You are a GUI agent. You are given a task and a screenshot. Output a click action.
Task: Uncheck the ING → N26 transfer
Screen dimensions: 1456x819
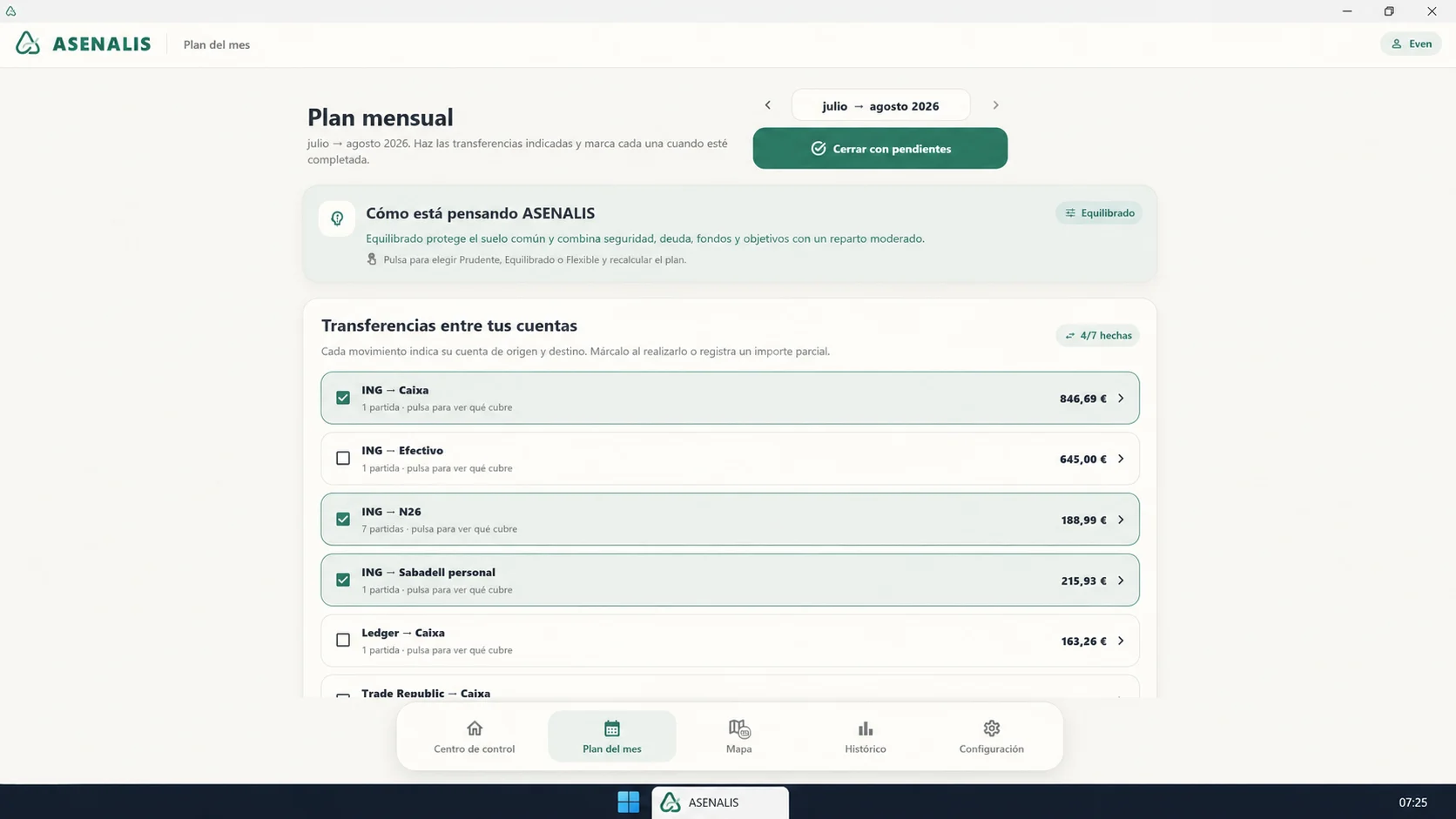pyautogui.click(x=343, y=519)
